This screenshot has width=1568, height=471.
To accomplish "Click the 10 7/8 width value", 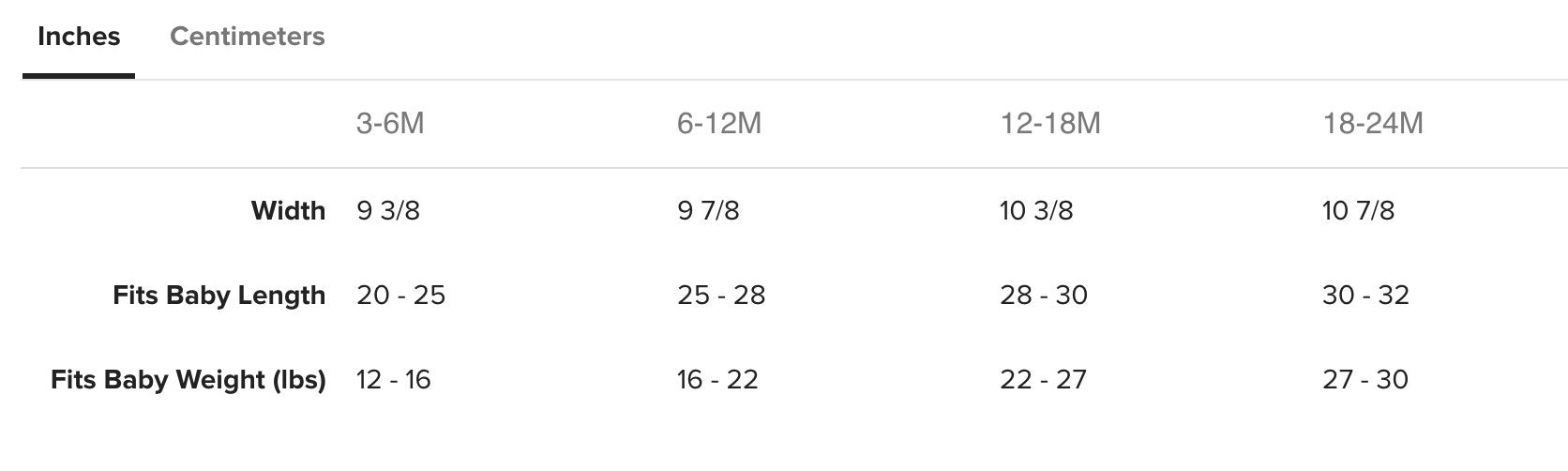I will coord(1358,210).
